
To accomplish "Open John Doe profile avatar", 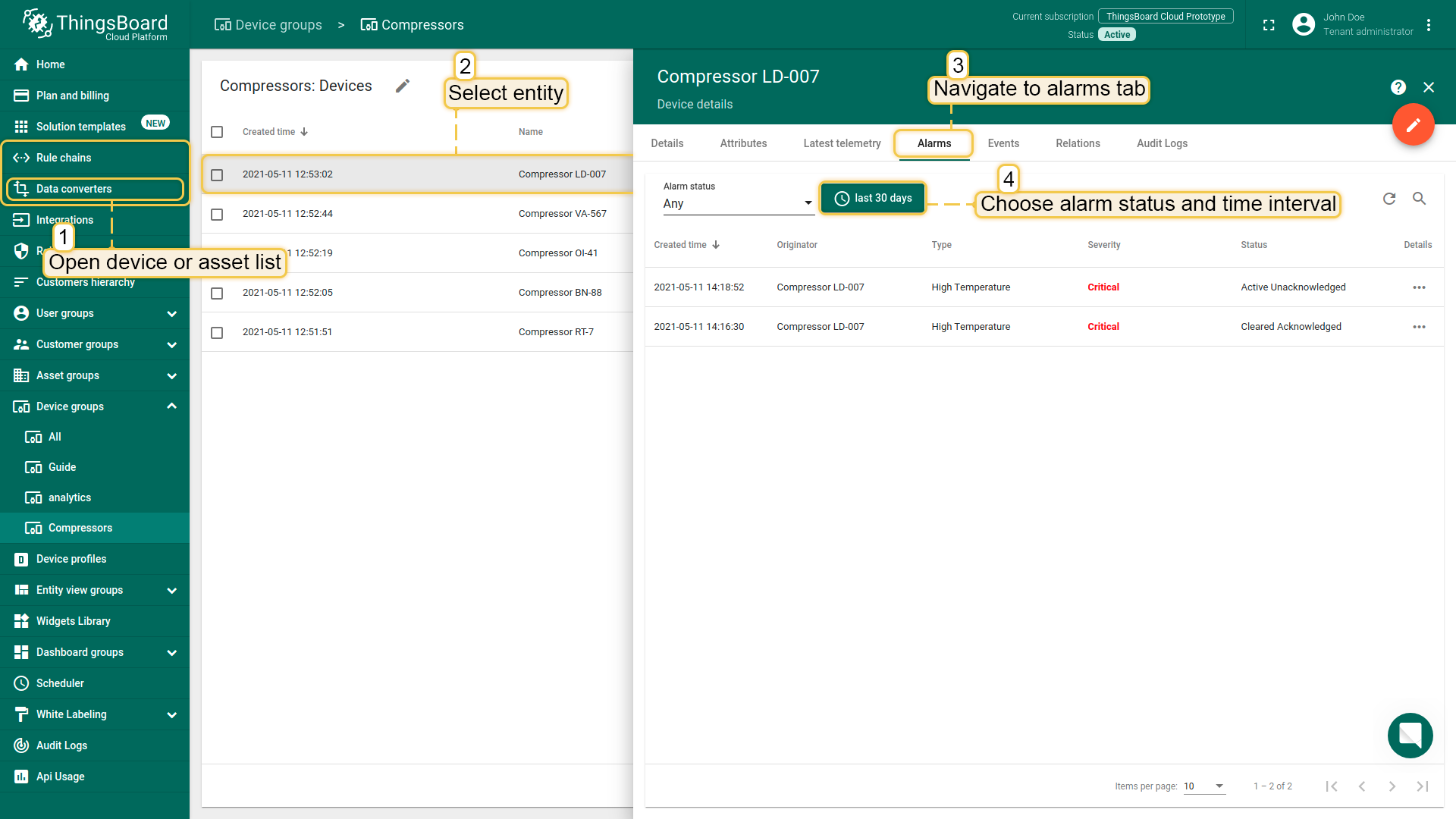I will (x=1304, y=25).
